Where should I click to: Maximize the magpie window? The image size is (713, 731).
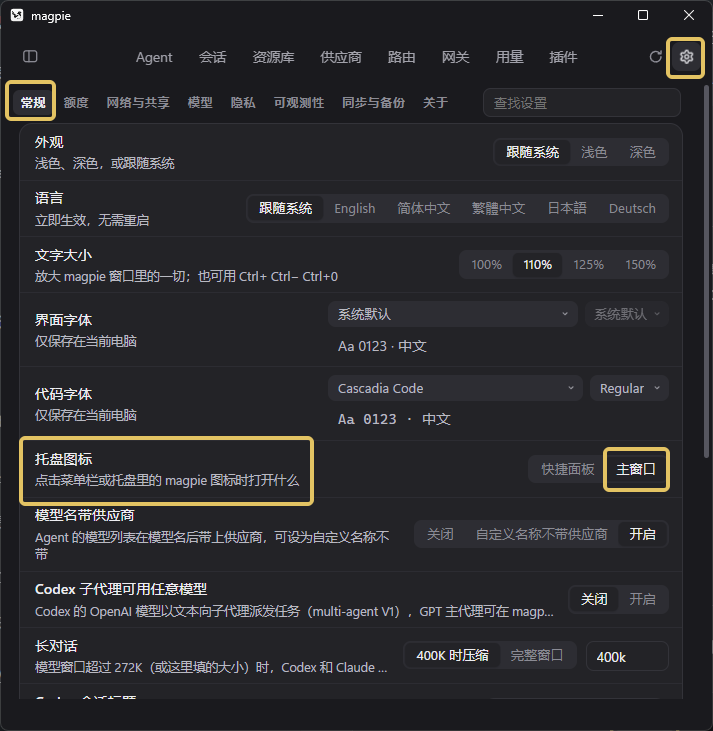point(643,15)
